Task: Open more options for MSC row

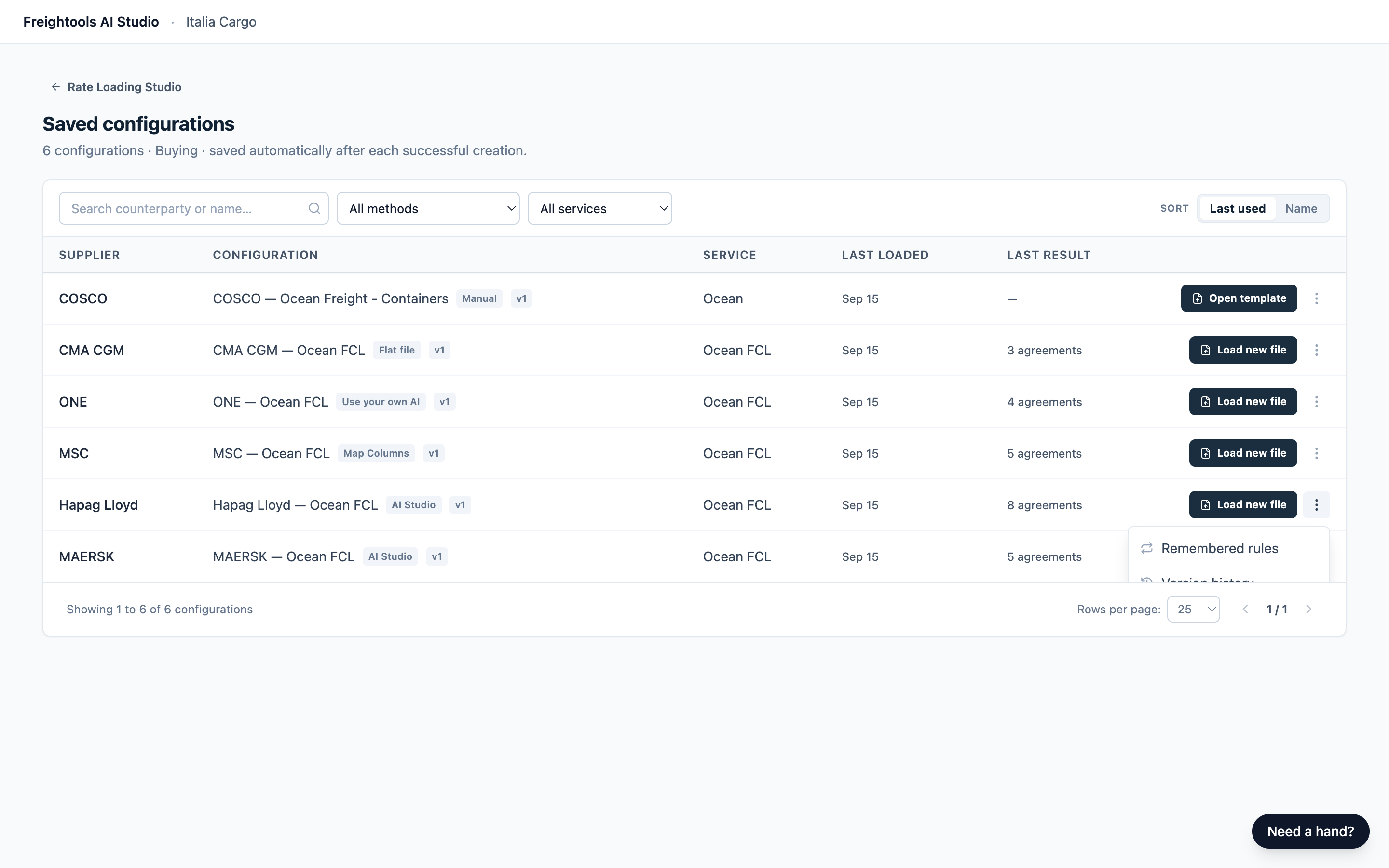Action: coord(1316,453)
